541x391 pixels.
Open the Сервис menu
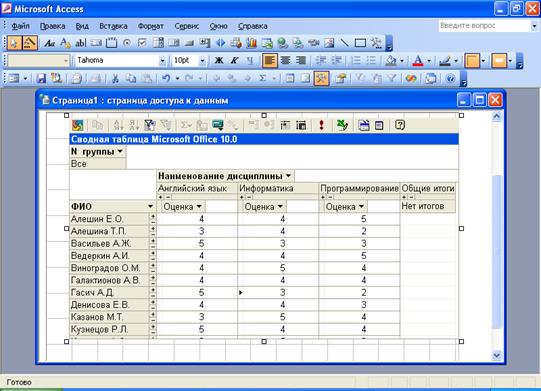(187, 26)
